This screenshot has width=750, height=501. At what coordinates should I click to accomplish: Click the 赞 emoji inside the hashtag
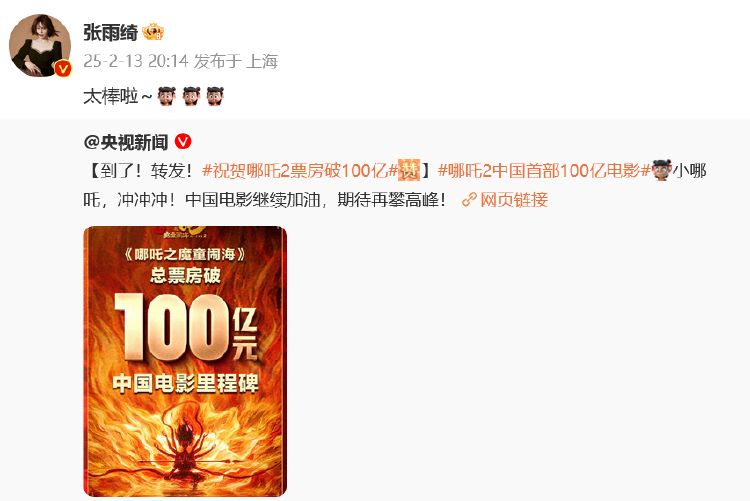409,170
